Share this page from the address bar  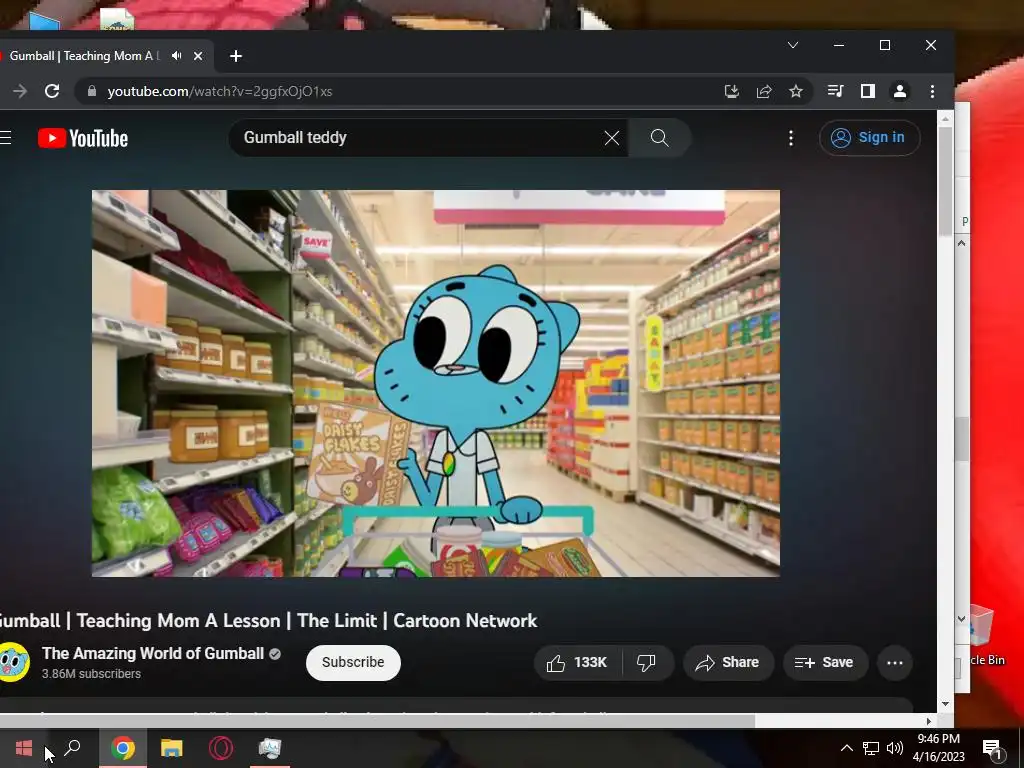[x=763, y=91]
